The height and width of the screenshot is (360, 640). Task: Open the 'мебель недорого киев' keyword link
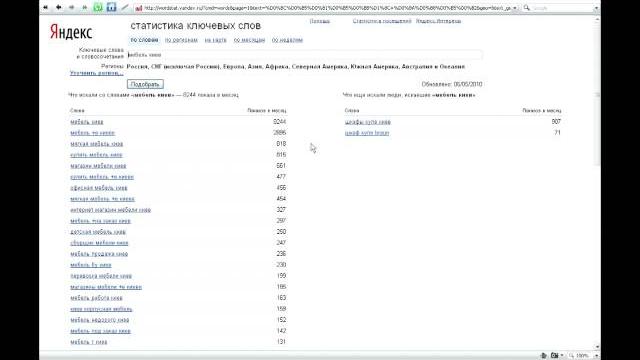100,320
